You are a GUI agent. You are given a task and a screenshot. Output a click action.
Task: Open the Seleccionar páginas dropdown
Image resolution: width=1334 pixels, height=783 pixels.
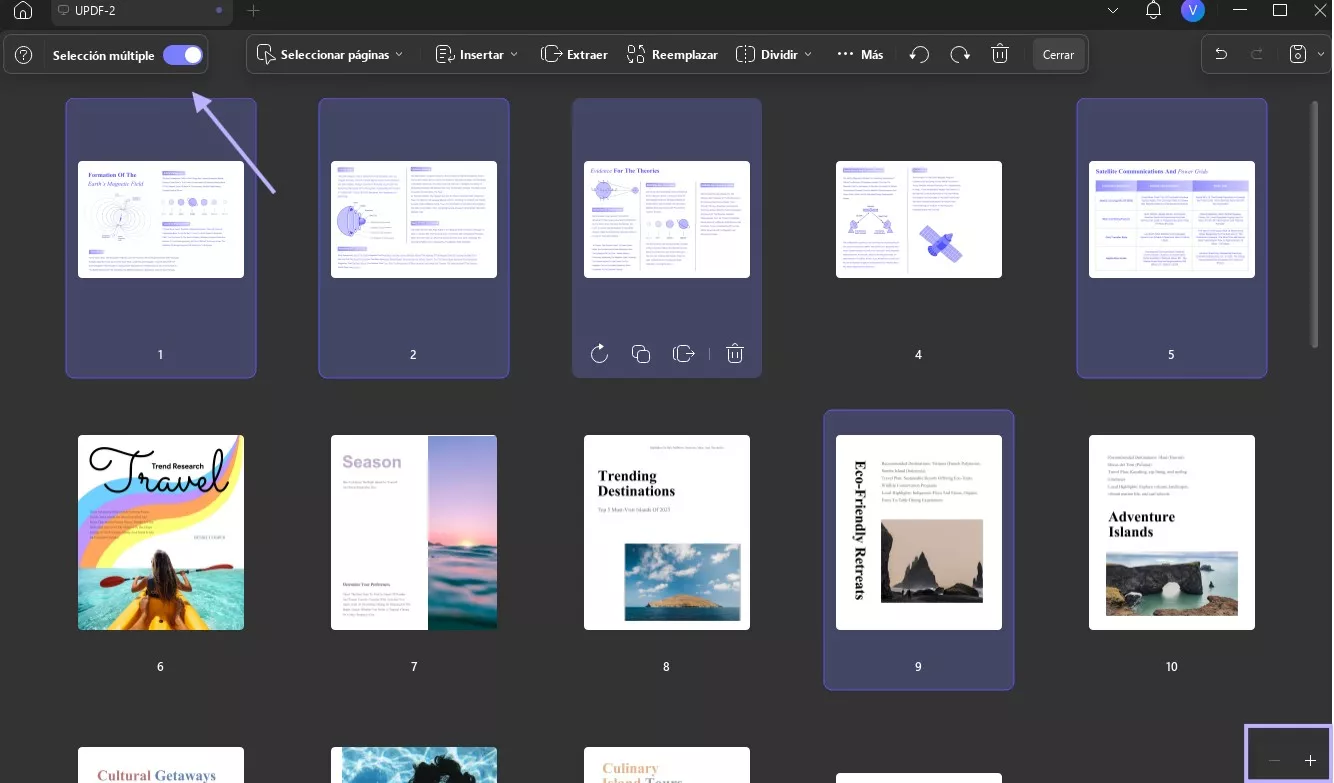point(330,55)
